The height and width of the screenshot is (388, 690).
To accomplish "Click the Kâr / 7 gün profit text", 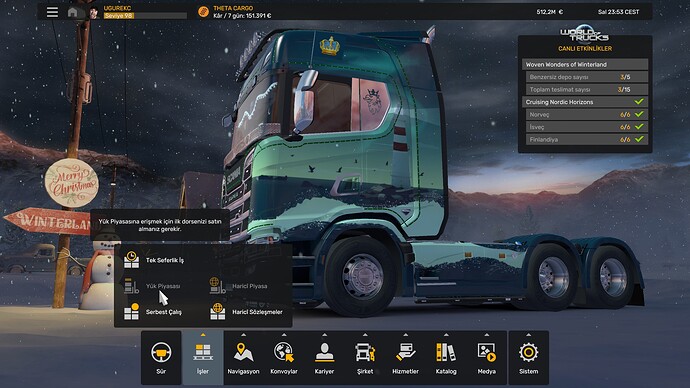I will click(x=242, y=16).
